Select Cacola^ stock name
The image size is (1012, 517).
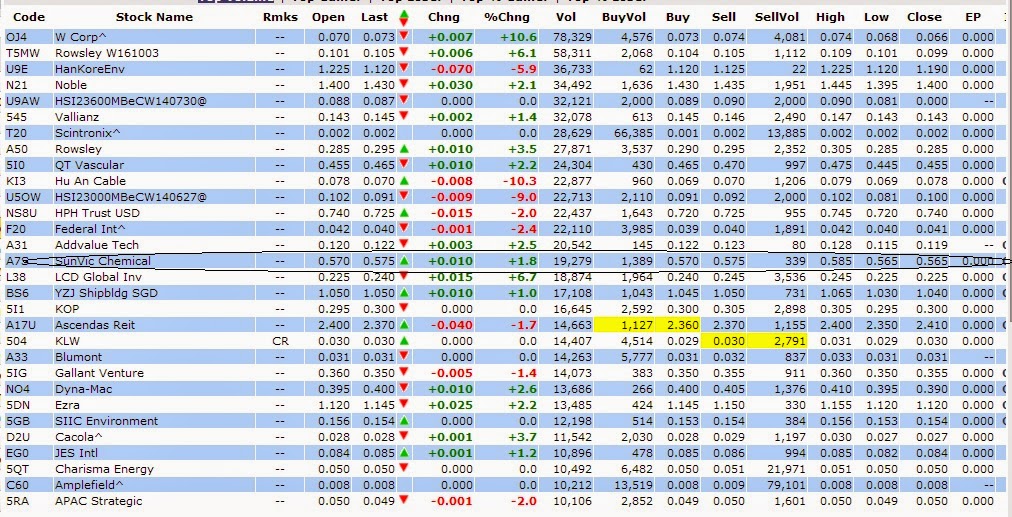tap(77, 437)
